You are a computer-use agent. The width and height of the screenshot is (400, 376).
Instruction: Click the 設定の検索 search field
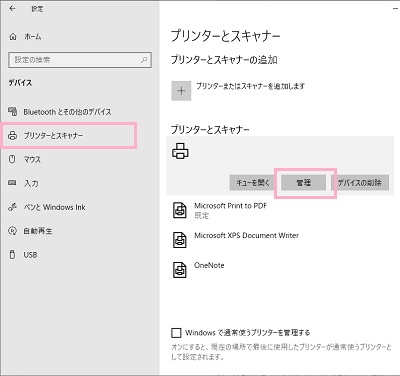(x=80, y=60)
